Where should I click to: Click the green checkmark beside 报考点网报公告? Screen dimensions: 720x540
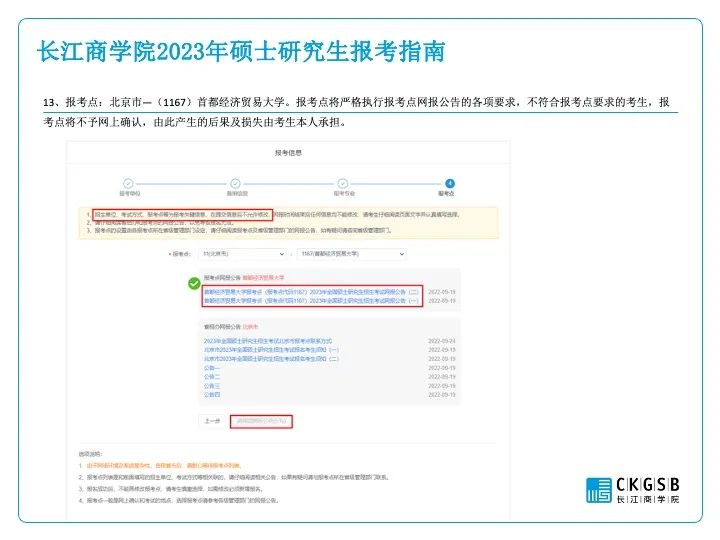click(x=194, y=283)
